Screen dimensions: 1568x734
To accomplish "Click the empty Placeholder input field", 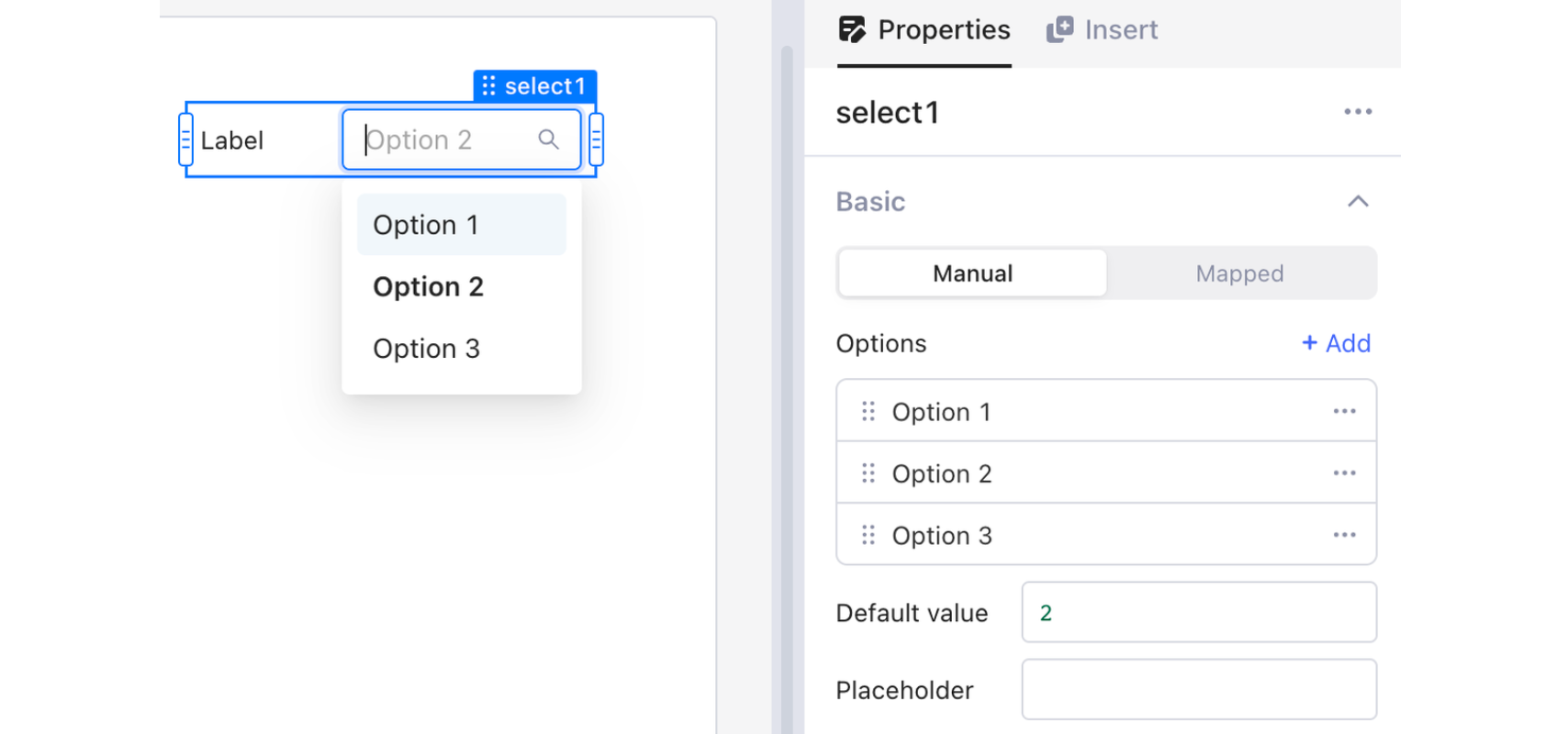I will click(1198, 690).
